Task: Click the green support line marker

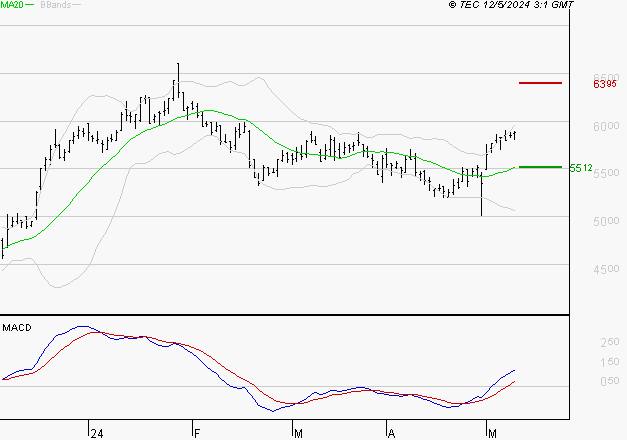Action: pos(540,167)
